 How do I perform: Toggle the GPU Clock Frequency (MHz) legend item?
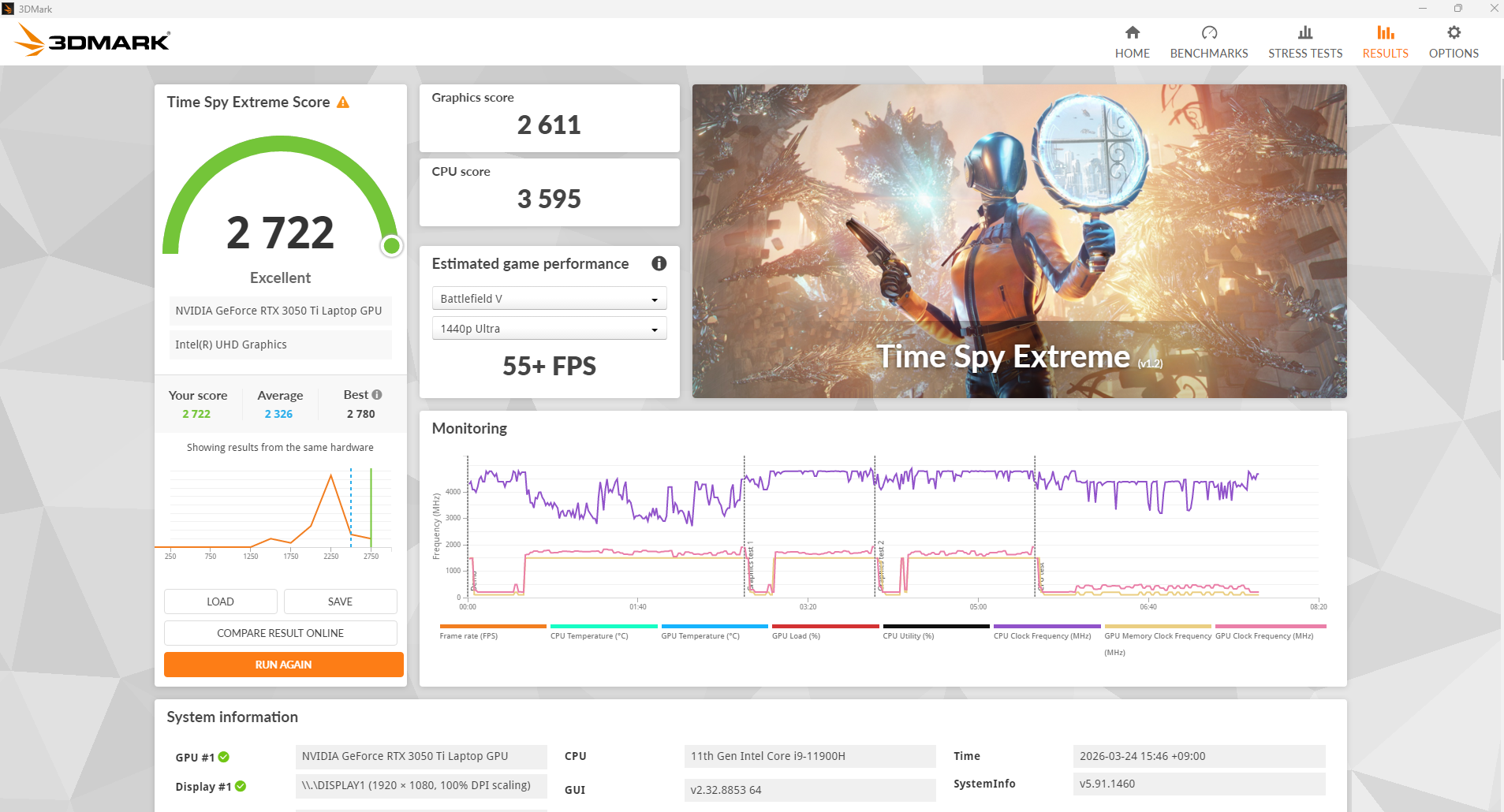tap(1271, 632)
